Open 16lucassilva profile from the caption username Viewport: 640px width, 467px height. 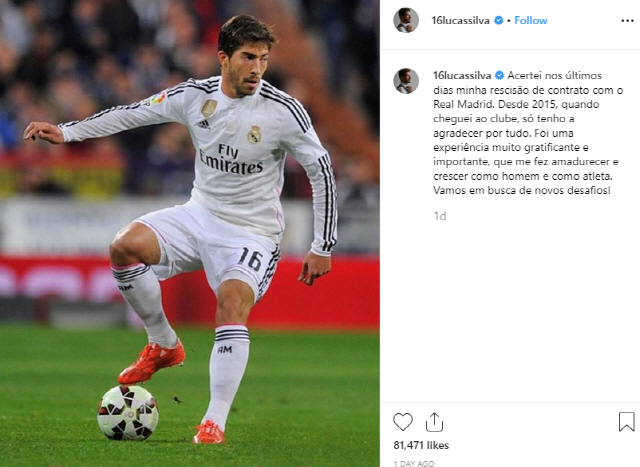click(x=462, y=76)
